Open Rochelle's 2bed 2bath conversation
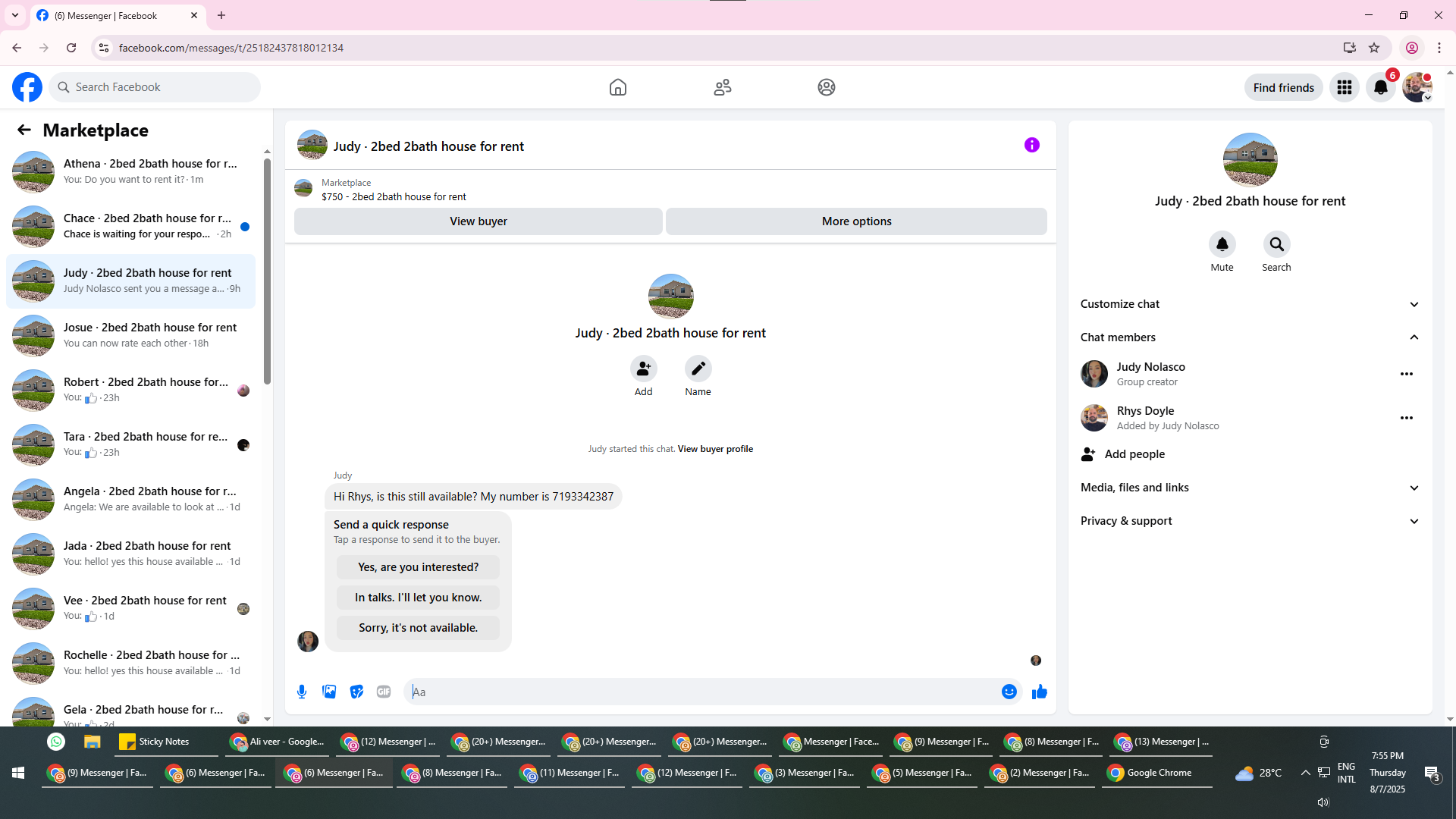The image size is (1456, 819). click(131, 663)
